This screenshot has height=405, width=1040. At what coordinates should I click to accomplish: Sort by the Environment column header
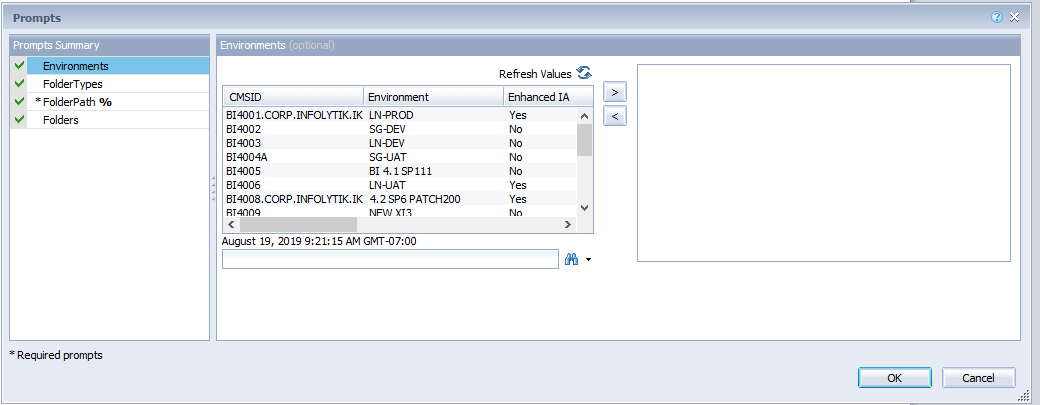click(x=433, y=97)
